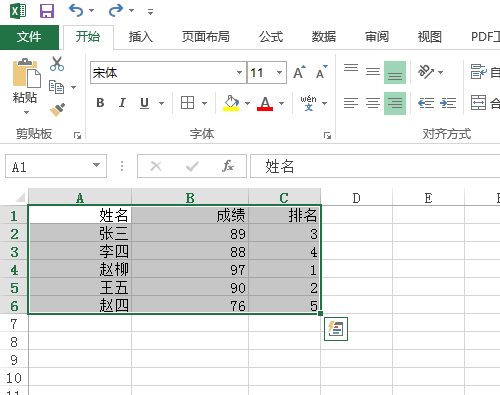Expand the underline style arrow
The width and height of the screenshot is (500, 395).
click(162, 103)
